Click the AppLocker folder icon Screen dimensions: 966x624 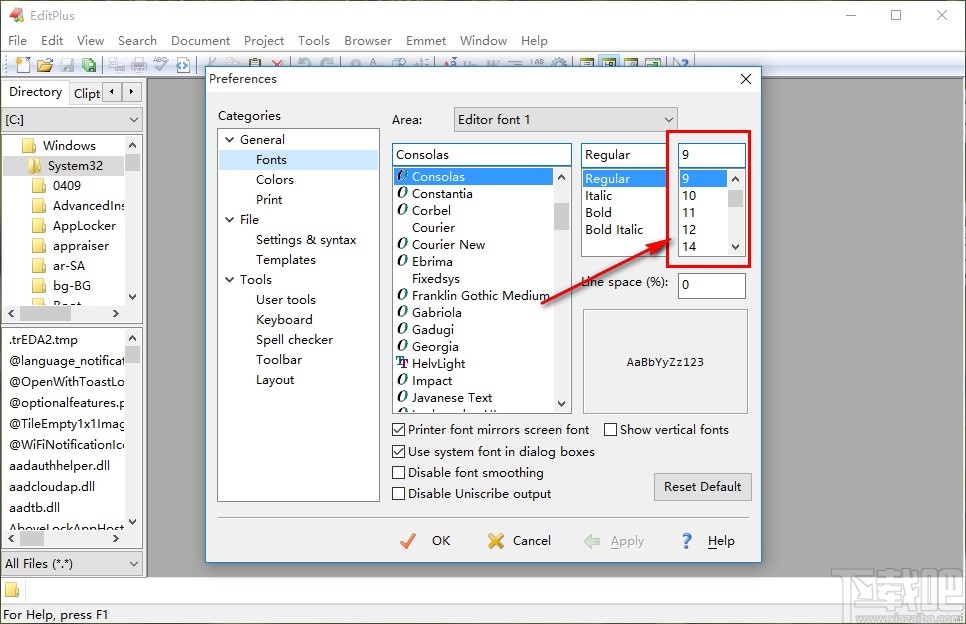tap(39, 225)
